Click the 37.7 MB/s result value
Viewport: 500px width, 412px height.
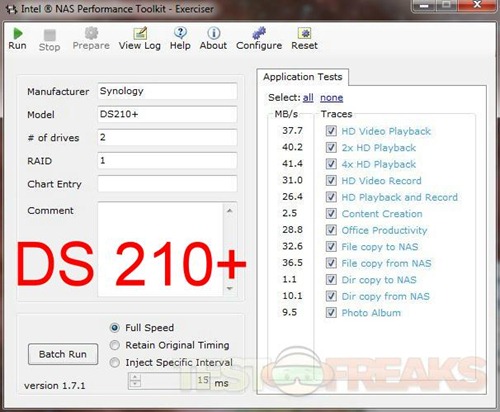point(292,131)
